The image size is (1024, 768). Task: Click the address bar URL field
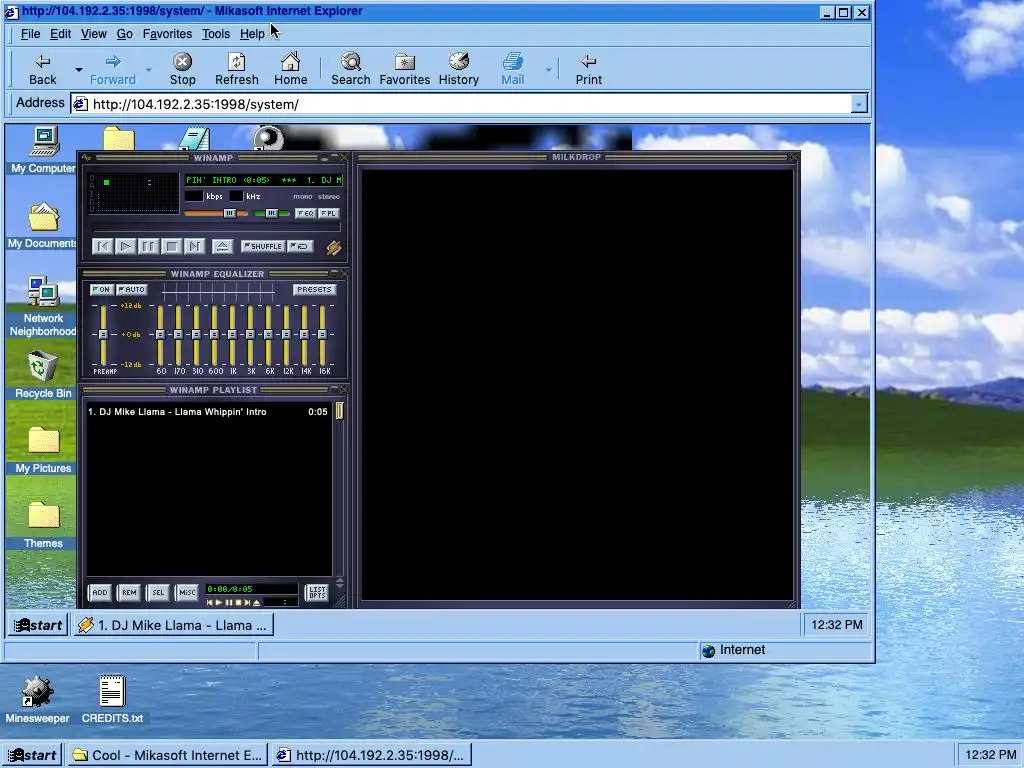461,104
